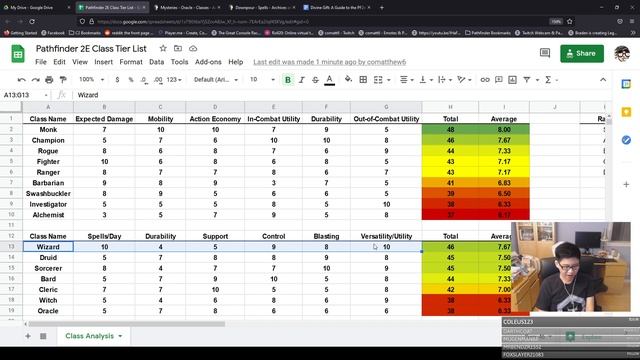
Task: Merge the selected cells
Action: tap(378, 80)
